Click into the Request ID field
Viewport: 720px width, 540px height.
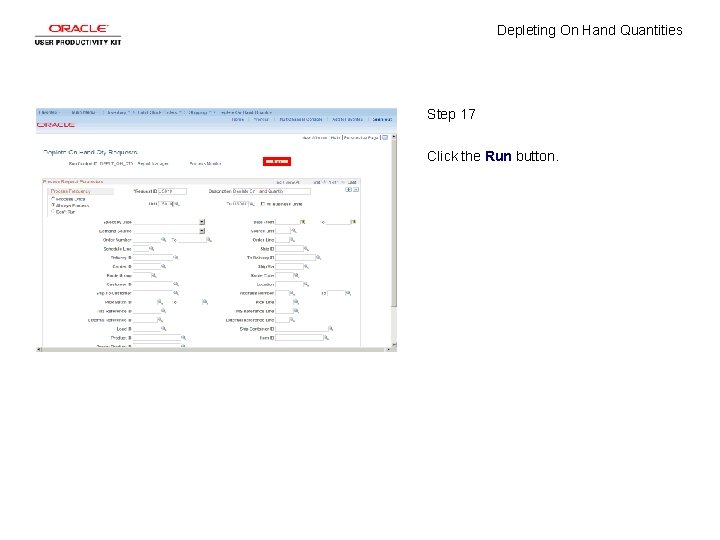(172, 191)
